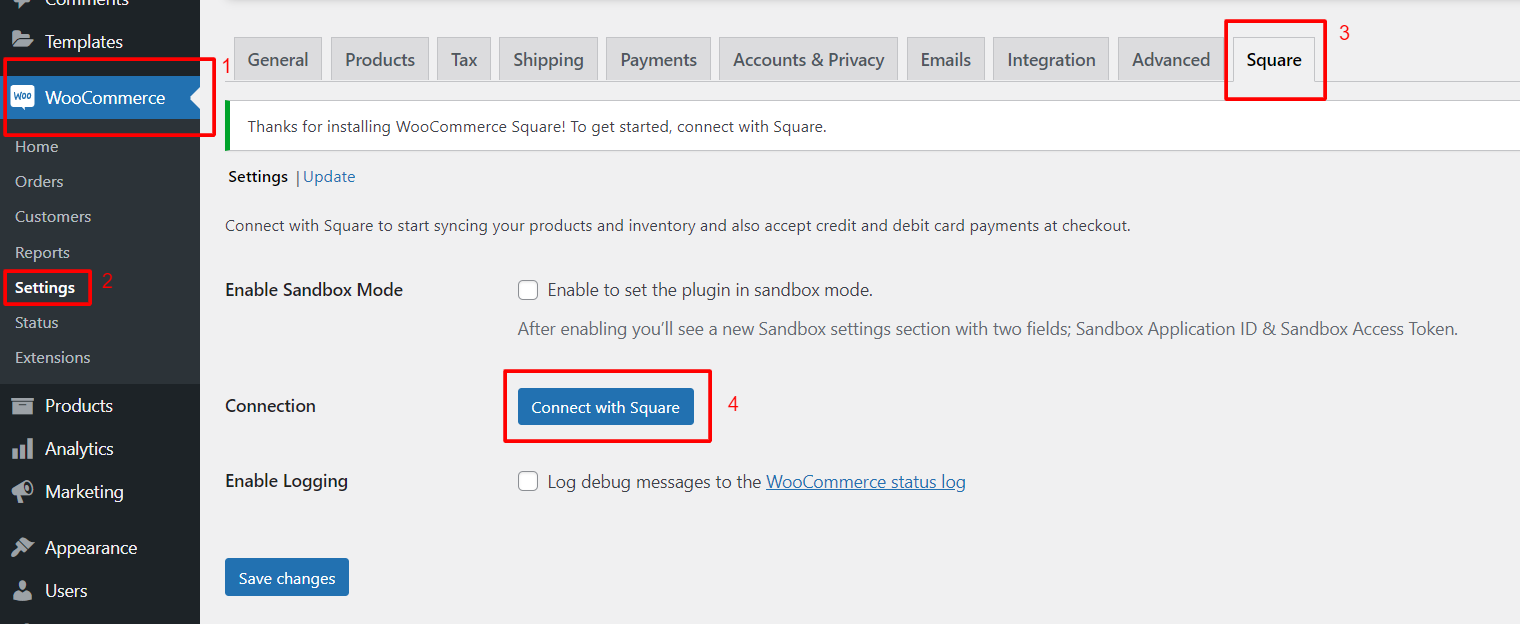The width and height of the screenshot is (1520, 624).
Task: Click the WooCommerce logo icon in sidebar
Action: pos(22,97)
